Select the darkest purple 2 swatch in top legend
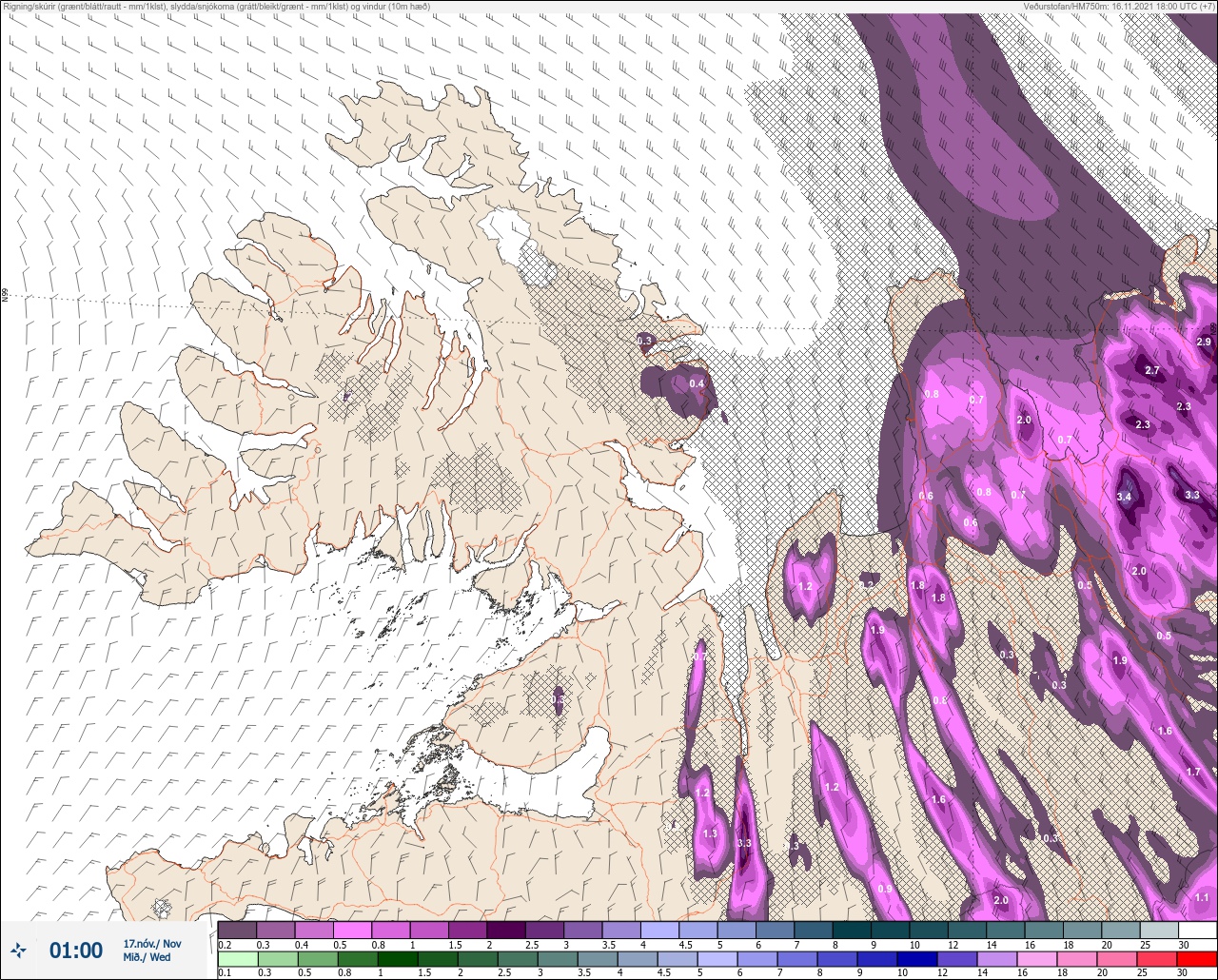 [x=506, y=930]
